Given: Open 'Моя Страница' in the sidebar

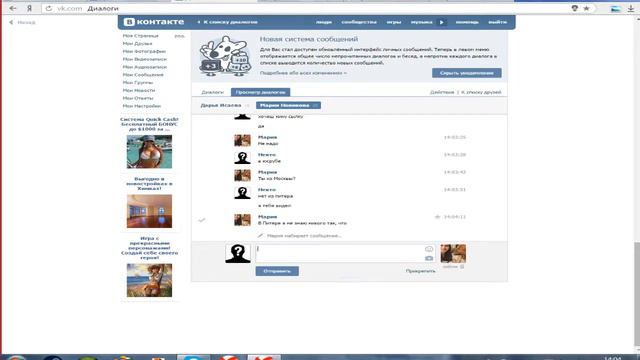Looking at the screenshot, I should point(141,36).
